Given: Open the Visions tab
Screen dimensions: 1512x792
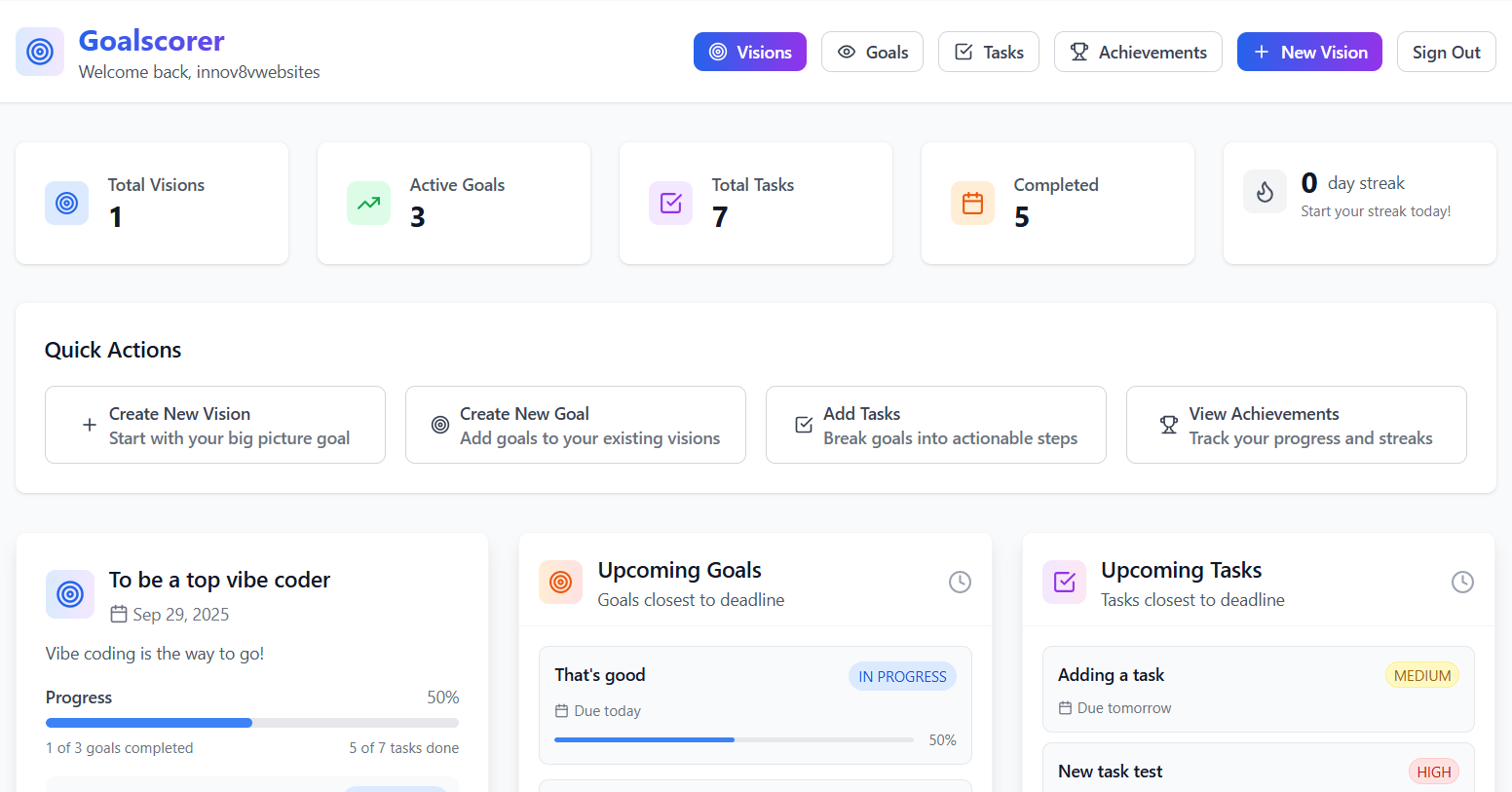Looking at the screenshot, I should (750, 52).
